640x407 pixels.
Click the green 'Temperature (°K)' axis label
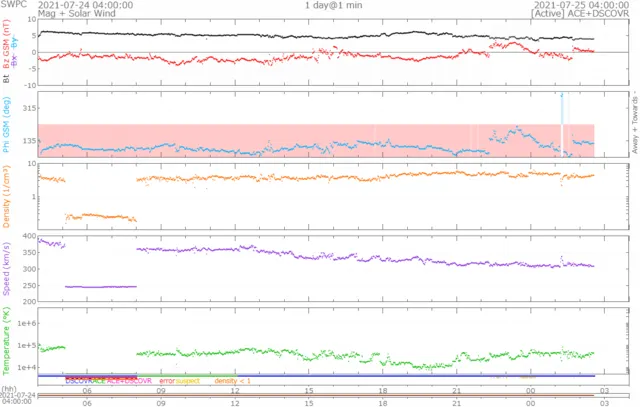point(6,341)
